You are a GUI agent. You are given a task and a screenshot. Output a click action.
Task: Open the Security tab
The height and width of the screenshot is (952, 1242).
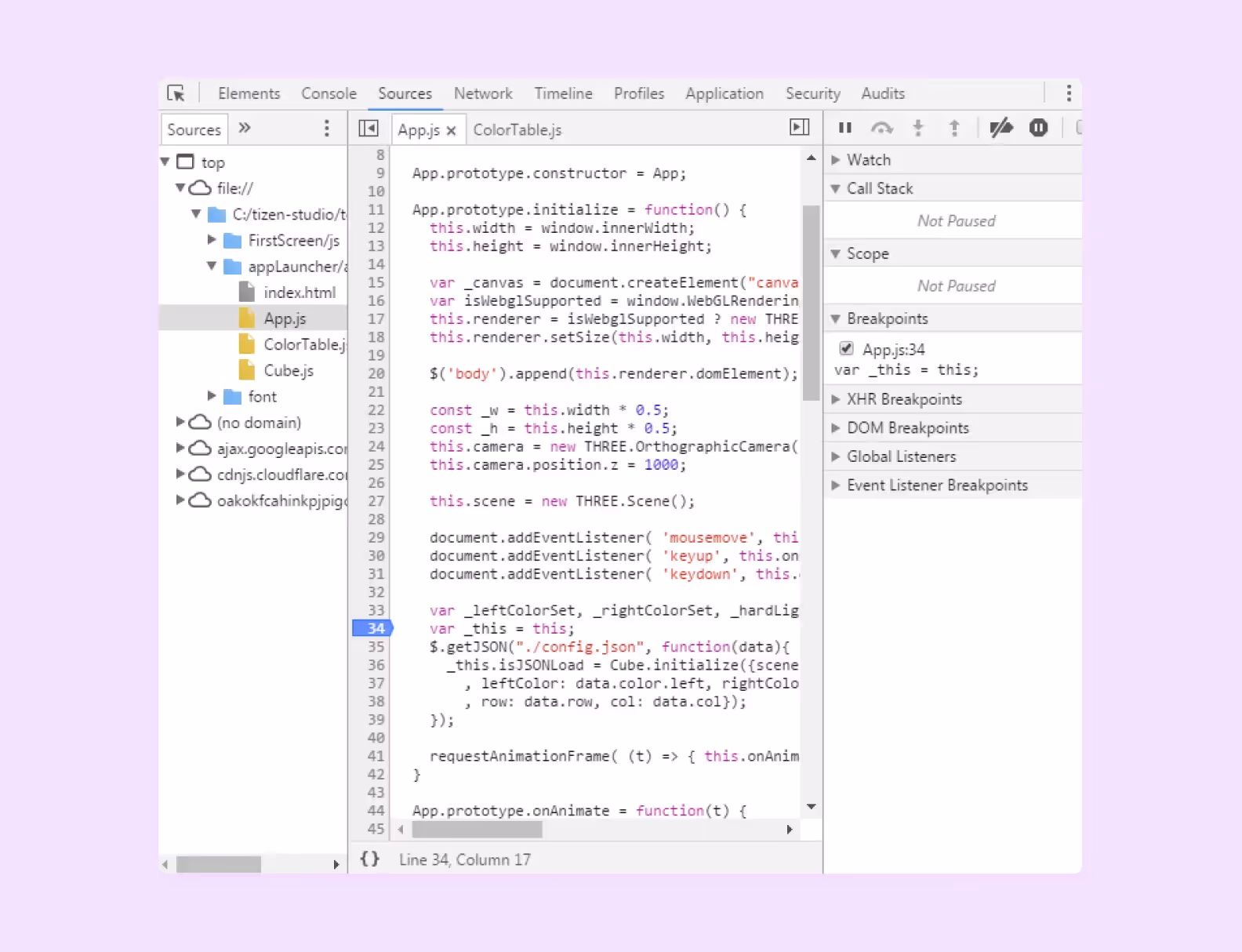click(x=813, y=93)
